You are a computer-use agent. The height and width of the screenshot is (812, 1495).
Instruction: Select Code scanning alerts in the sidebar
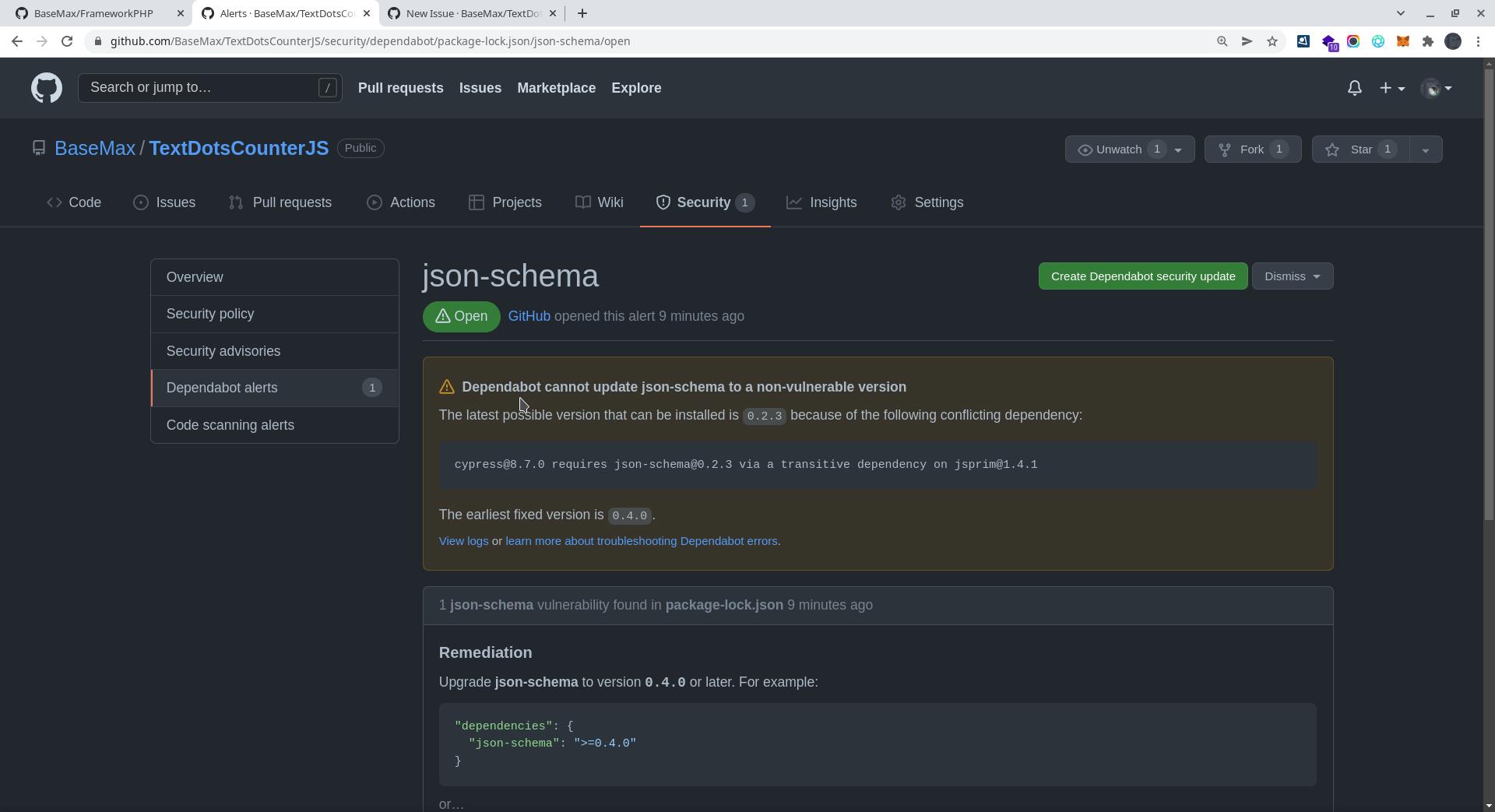(275, 425)
